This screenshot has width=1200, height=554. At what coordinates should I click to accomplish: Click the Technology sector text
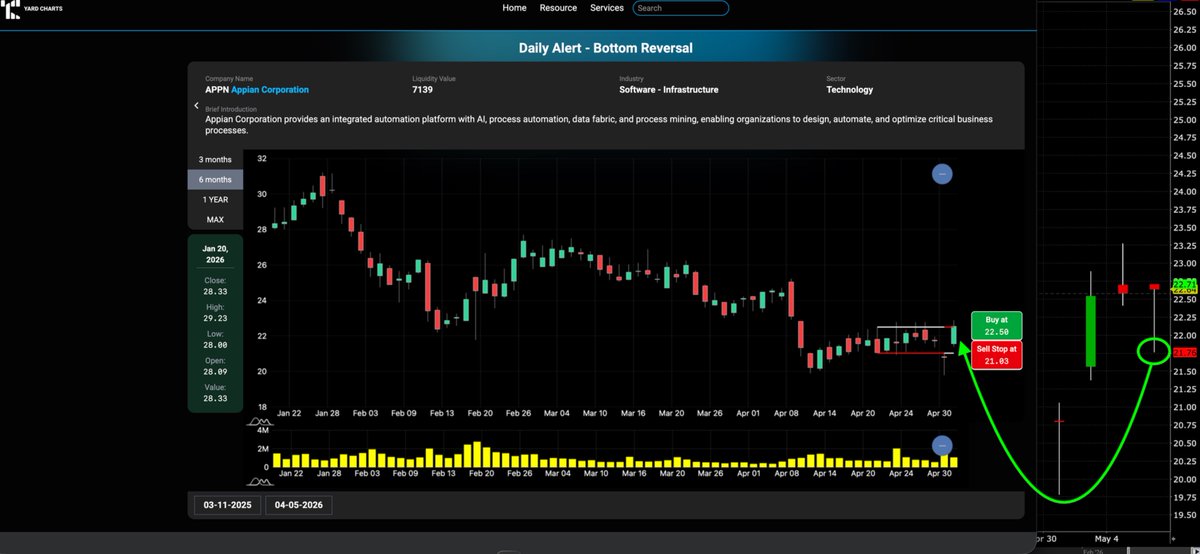point(849,90)
